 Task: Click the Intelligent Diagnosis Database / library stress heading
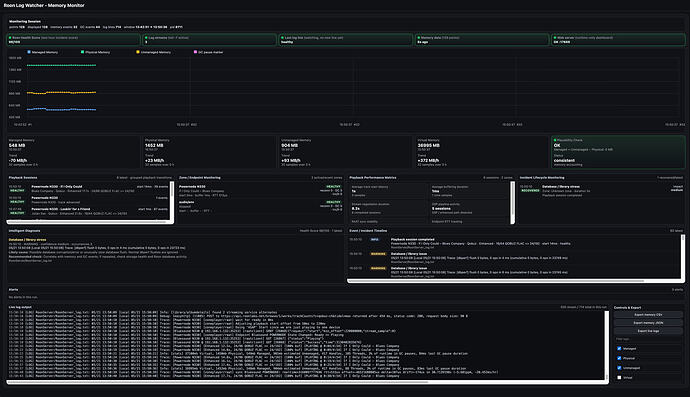point(27,240)
